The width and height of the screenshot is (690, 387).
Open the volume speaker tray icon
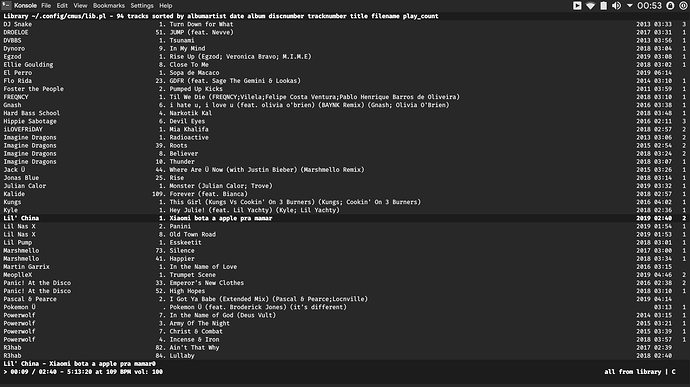(x=617, y=5)
